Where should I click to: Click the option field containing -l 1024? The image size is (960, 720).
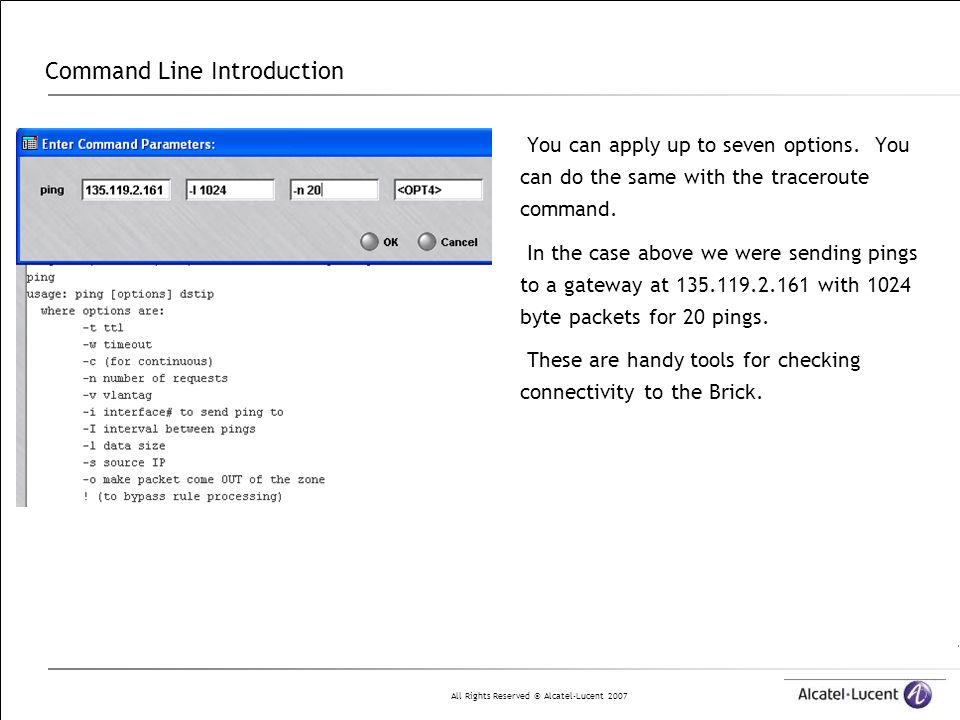point(230,190)
